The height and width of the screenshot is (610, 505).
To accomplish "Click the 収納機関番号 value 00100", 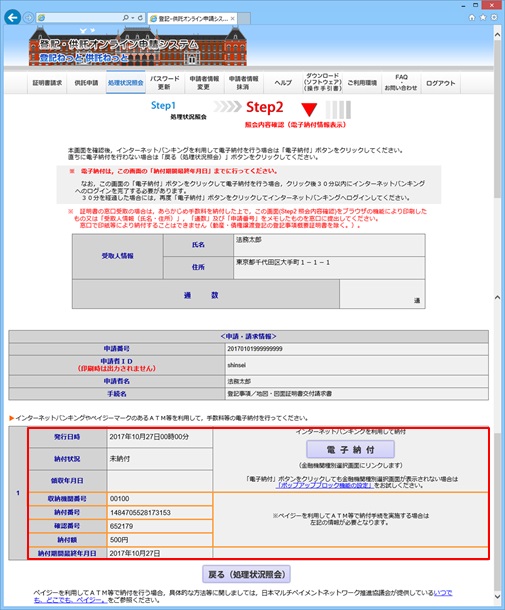I will click(120, 499).
